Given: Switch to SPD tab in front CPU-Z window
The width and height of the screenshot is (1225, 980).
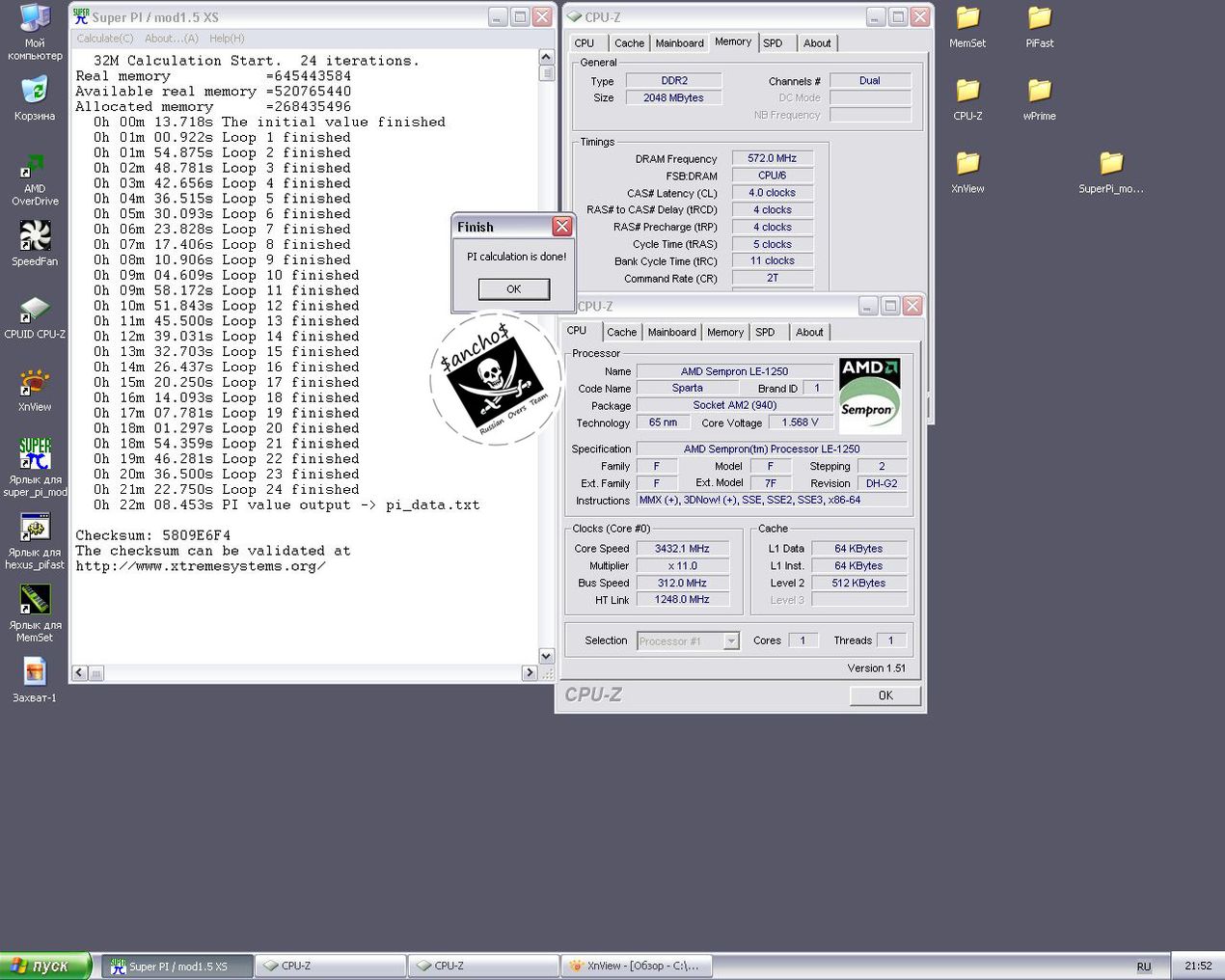Looking at the screenshot, I should pyautogui.click(x=765, y=332).
